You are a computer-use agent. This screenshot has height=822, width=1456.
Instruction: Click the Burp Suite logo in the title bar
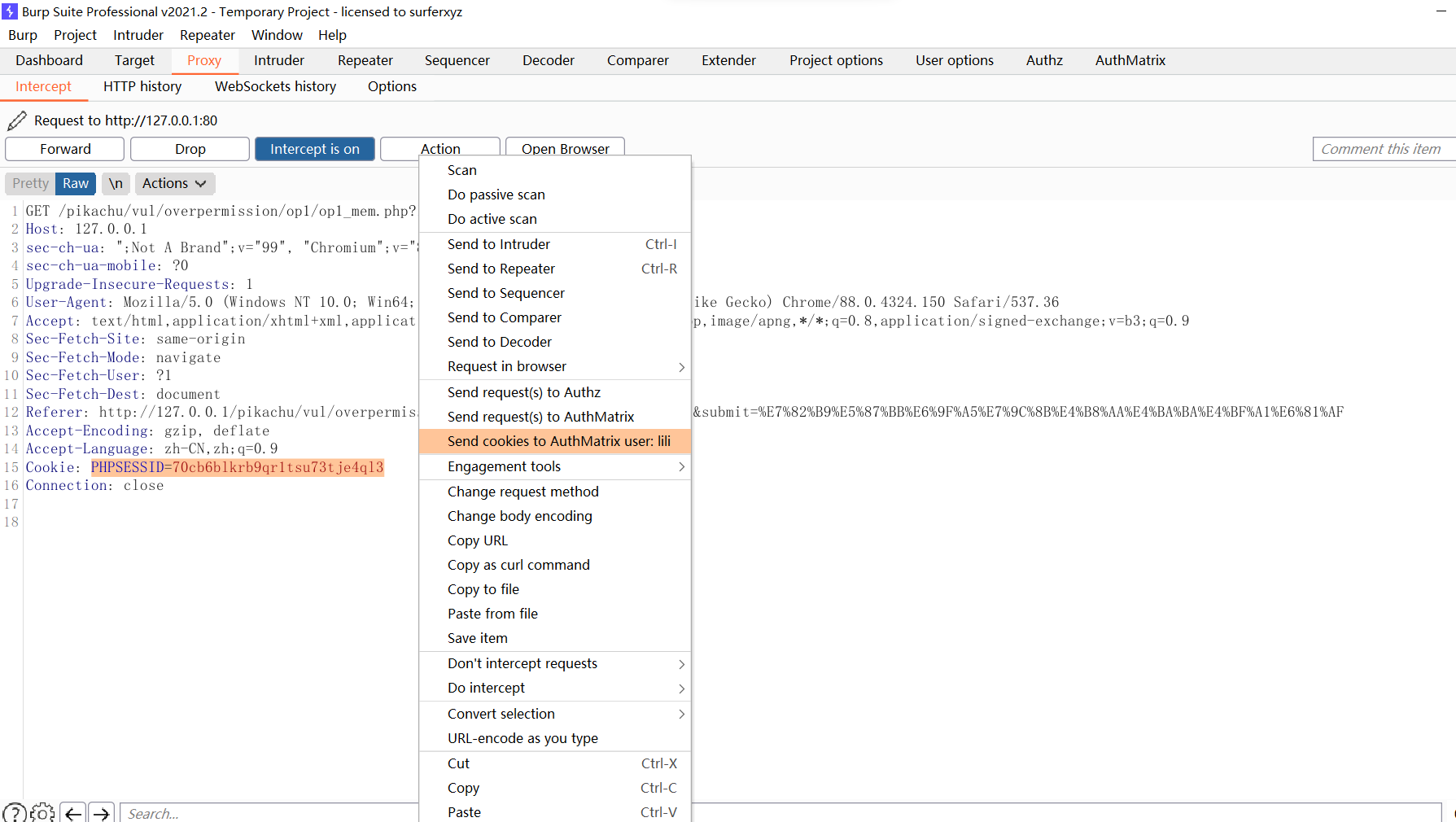(10, 11)
